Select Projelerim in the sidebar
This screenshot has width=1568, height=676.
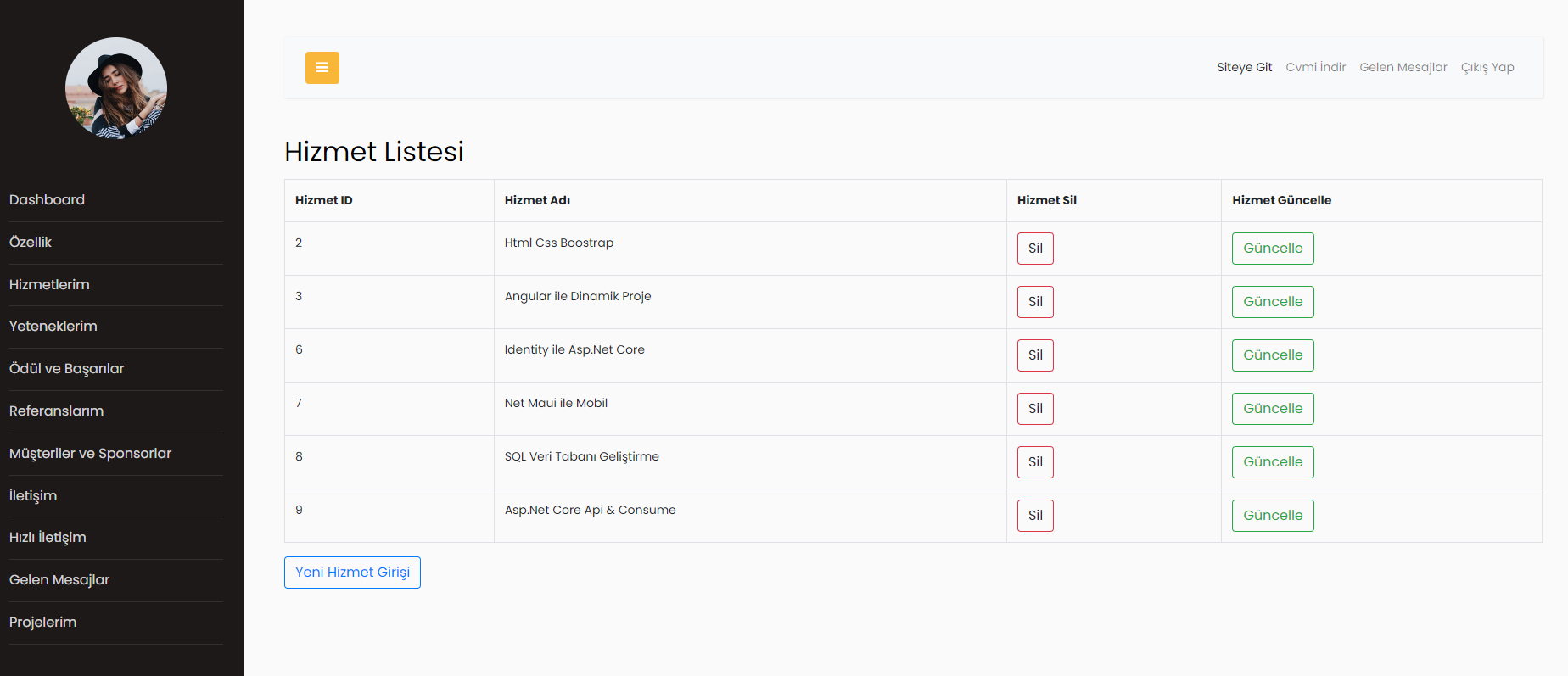tap(43, 623)
